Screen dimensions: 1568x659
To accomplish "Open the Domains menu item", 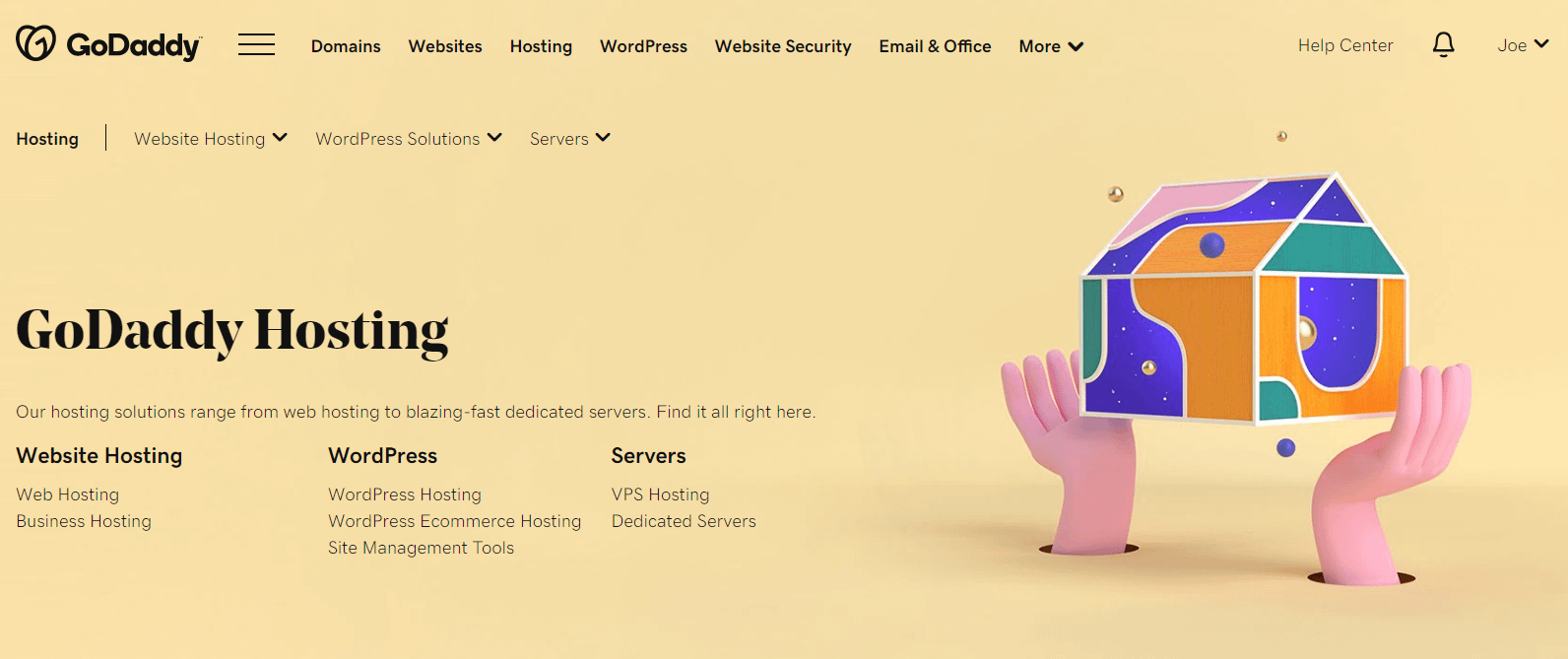I will (x=346, y=46).
